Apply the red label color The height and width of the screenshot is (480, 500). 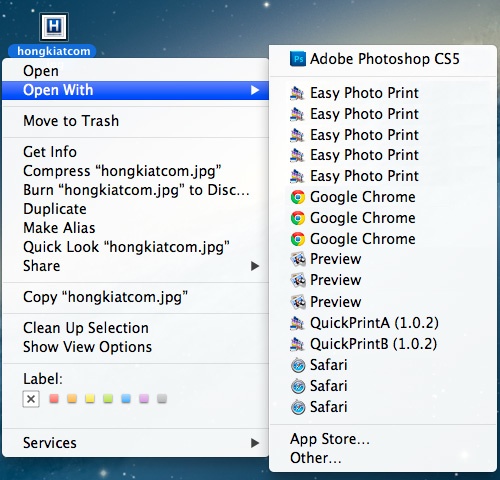pyautogui.click(x=54, y=399)
